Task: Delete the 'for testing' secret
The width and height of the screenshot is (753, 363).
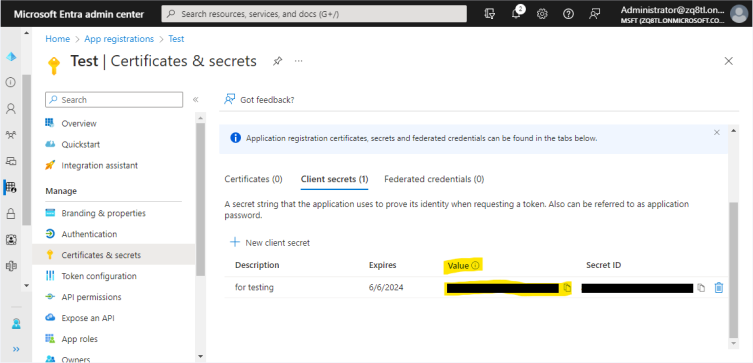Action: [718, 288]
